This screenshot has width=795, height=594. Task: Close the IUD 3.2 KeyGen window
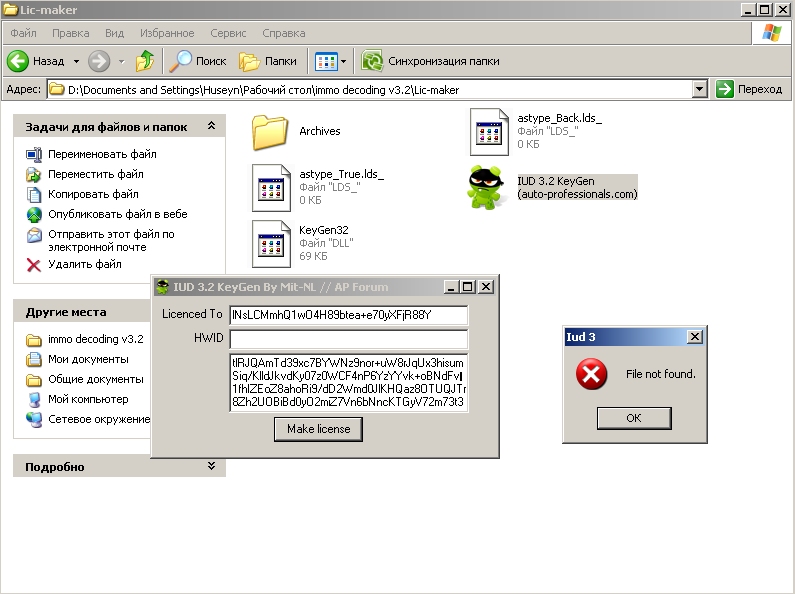click(486, 287)
